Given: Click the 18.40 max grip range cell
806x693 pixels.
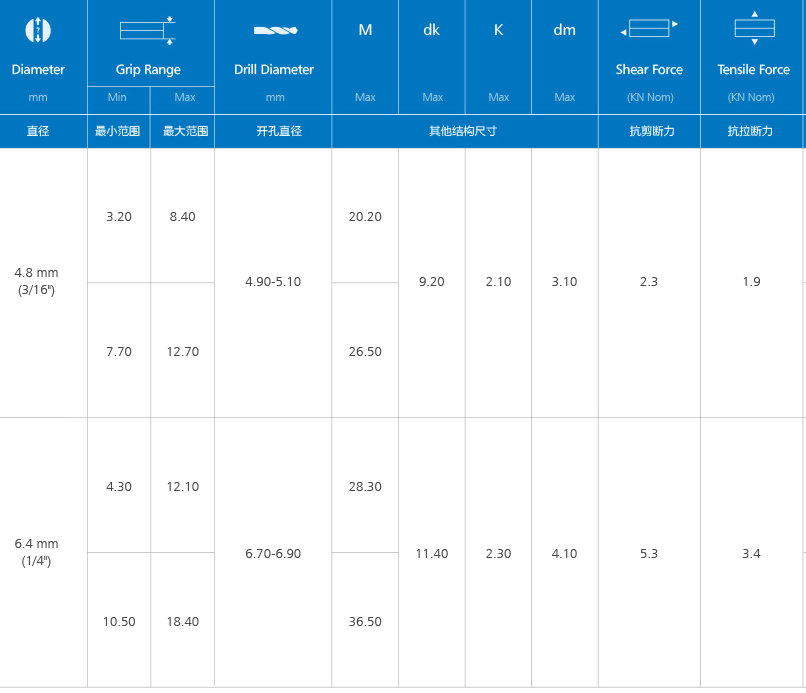Looking at the screenshot, I should [x=182, y=621].
